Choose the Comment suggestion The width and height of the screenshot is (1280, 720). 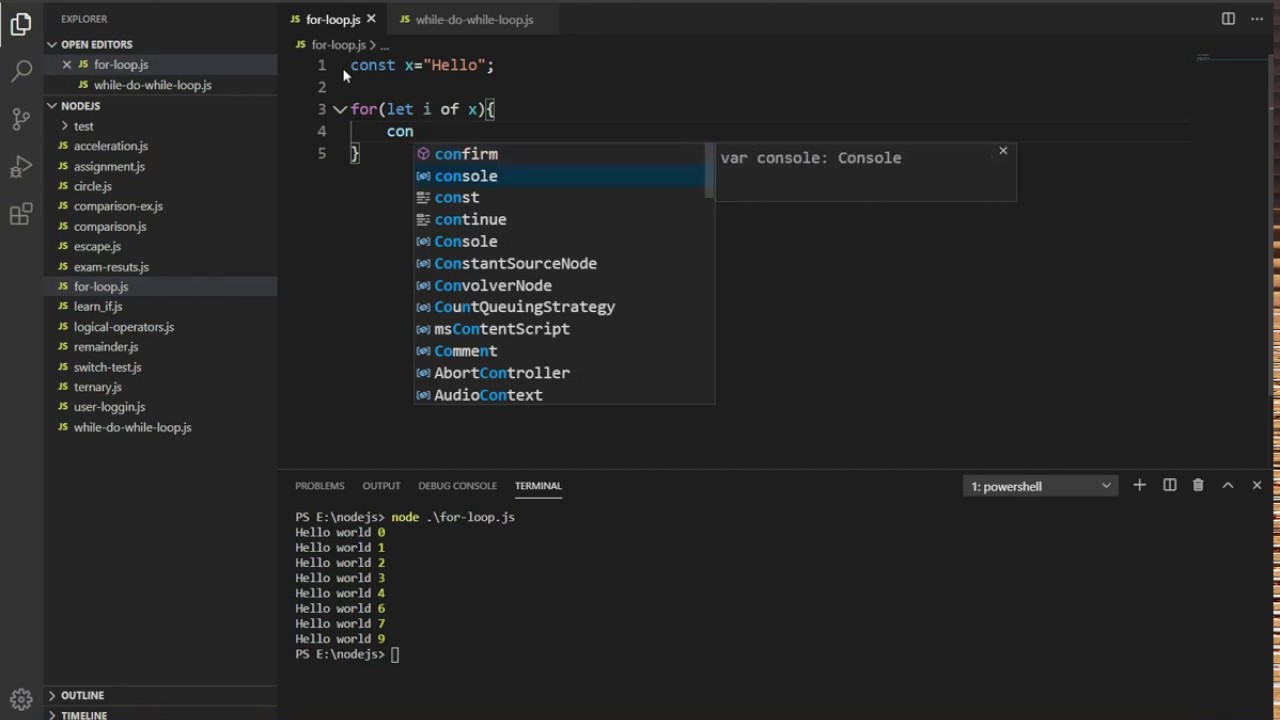560,351
